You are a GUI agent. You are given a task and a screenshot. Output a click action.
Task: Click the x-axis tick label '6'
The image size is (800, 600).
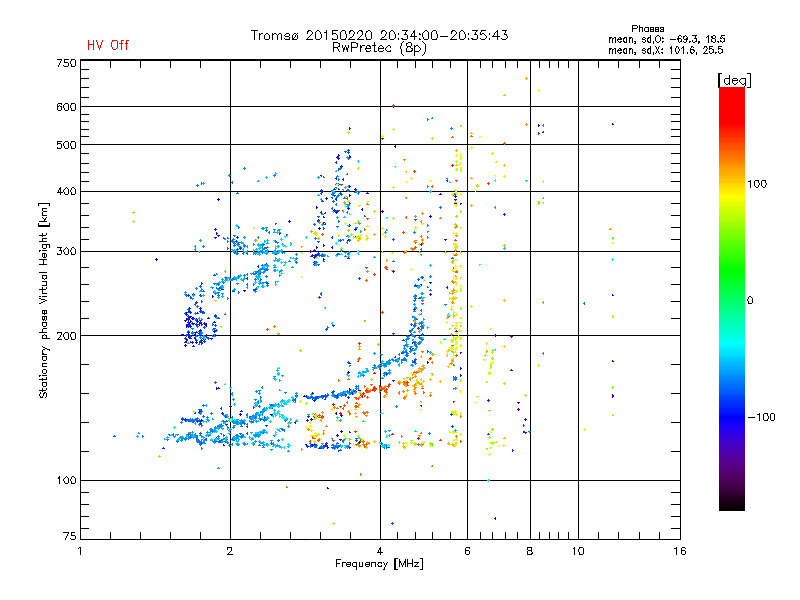tap(467, 551)
